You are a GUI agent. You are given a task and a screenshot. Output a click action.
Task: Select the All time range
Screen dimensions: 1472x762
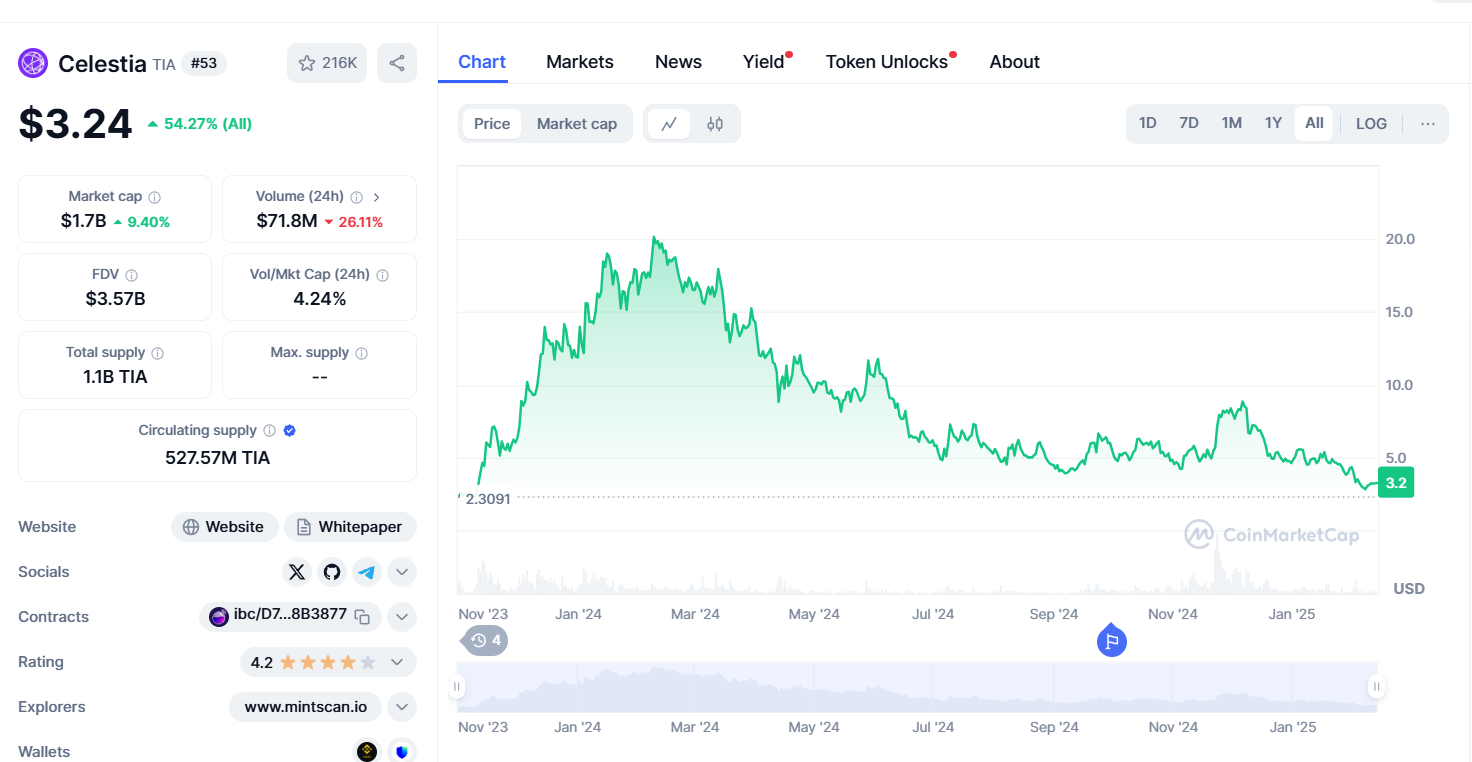(1314, 123)
